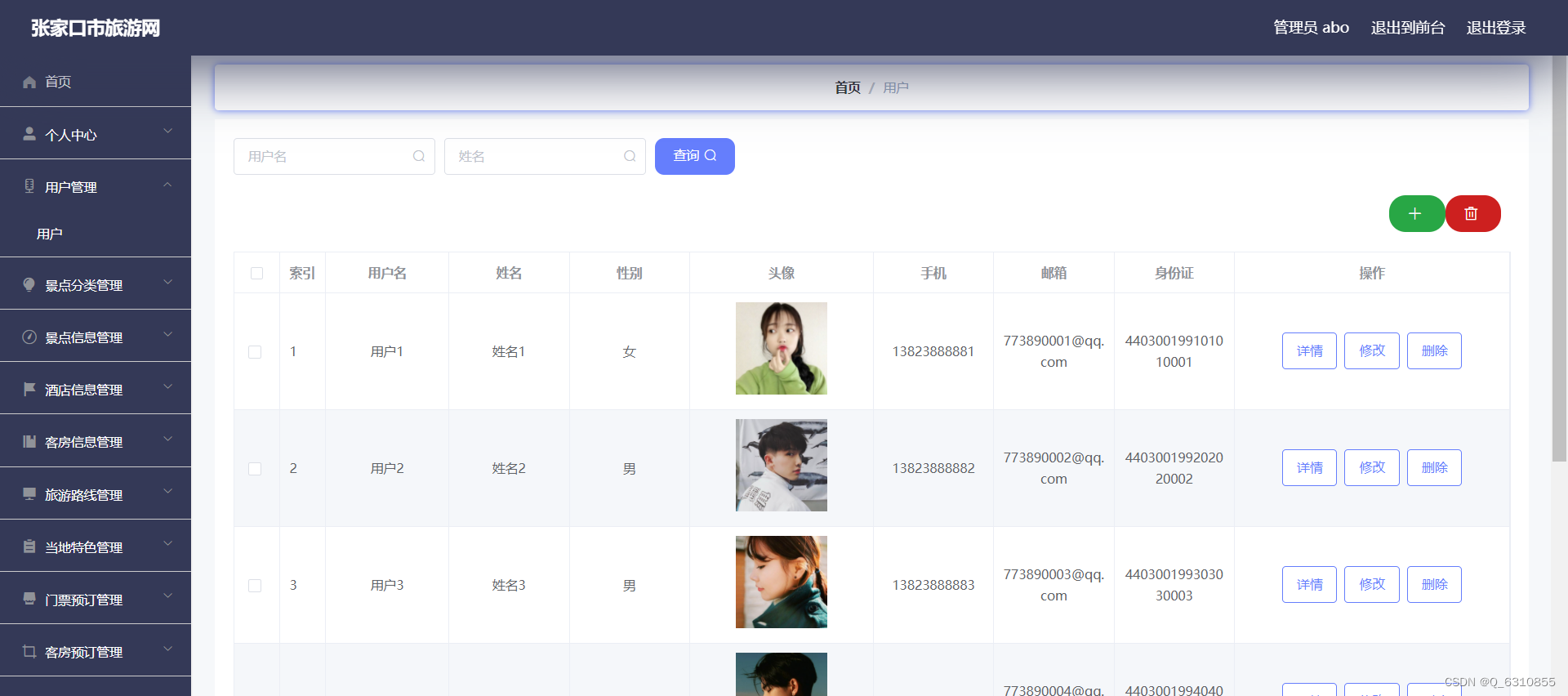Click the vertical page scrollbar
This screenshot has height=696, width=1568.
[x=1559, y=258]
